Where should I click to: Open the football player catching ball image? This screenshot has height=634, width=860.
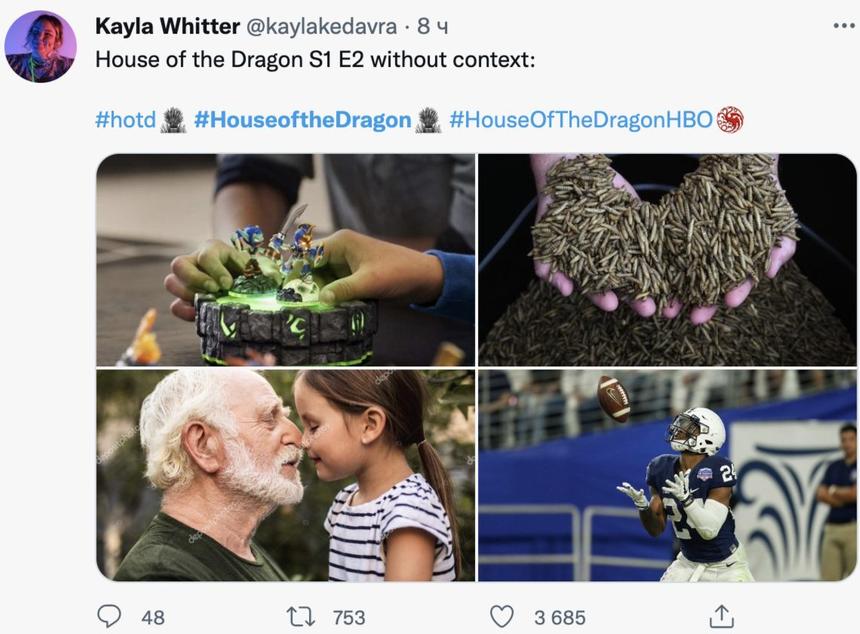667,475
